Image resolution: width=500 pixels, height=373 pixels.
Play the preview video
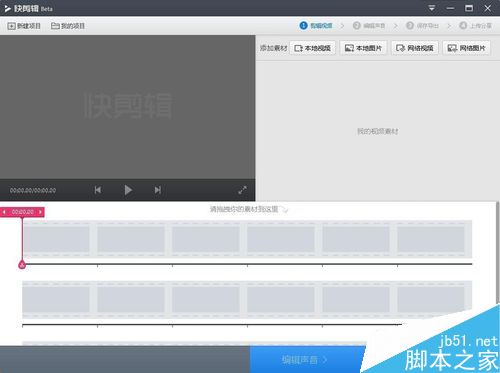[x=128, y=190]
